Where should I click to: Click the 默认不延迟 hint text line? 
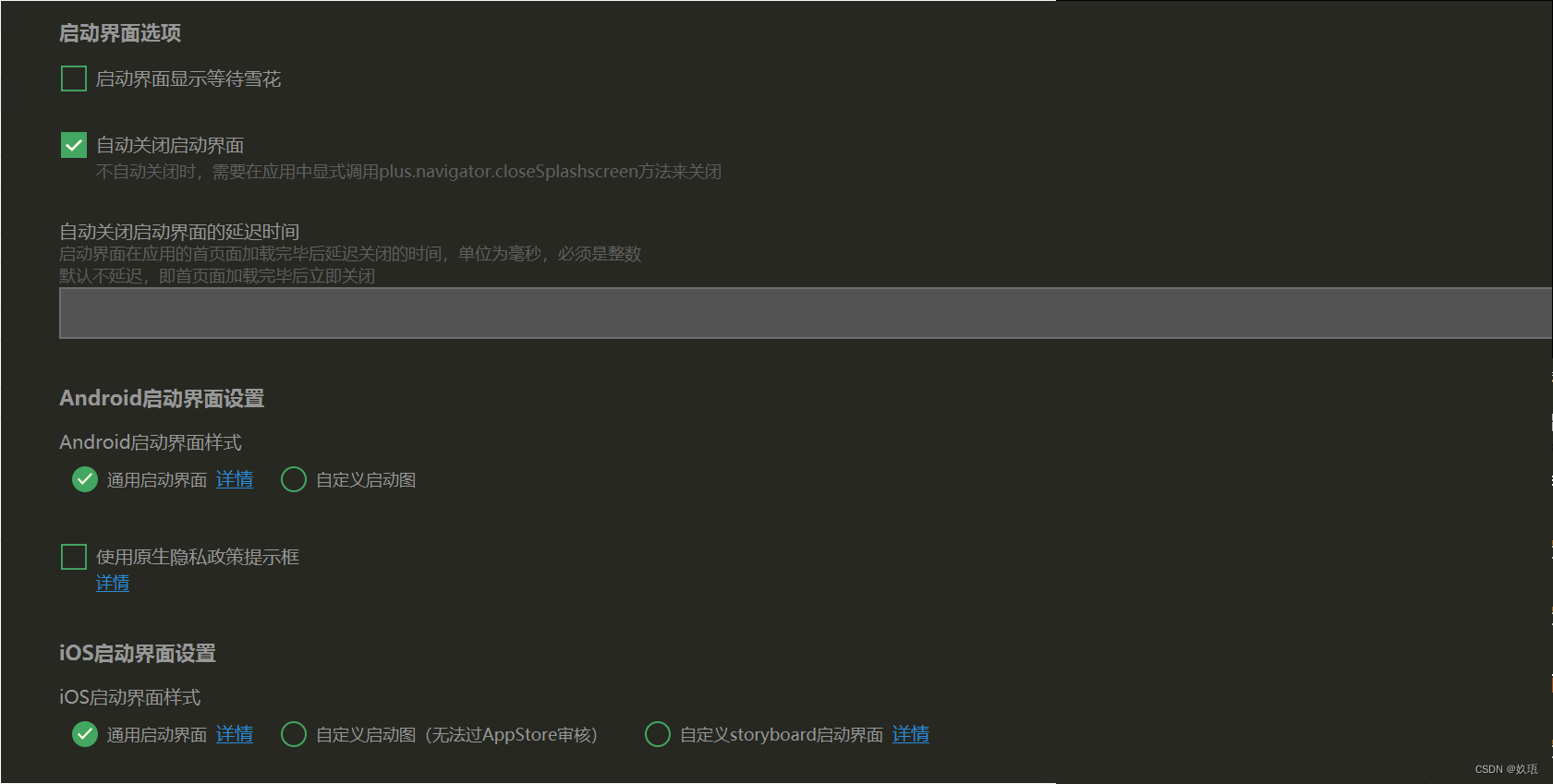(x=217, y=276)
